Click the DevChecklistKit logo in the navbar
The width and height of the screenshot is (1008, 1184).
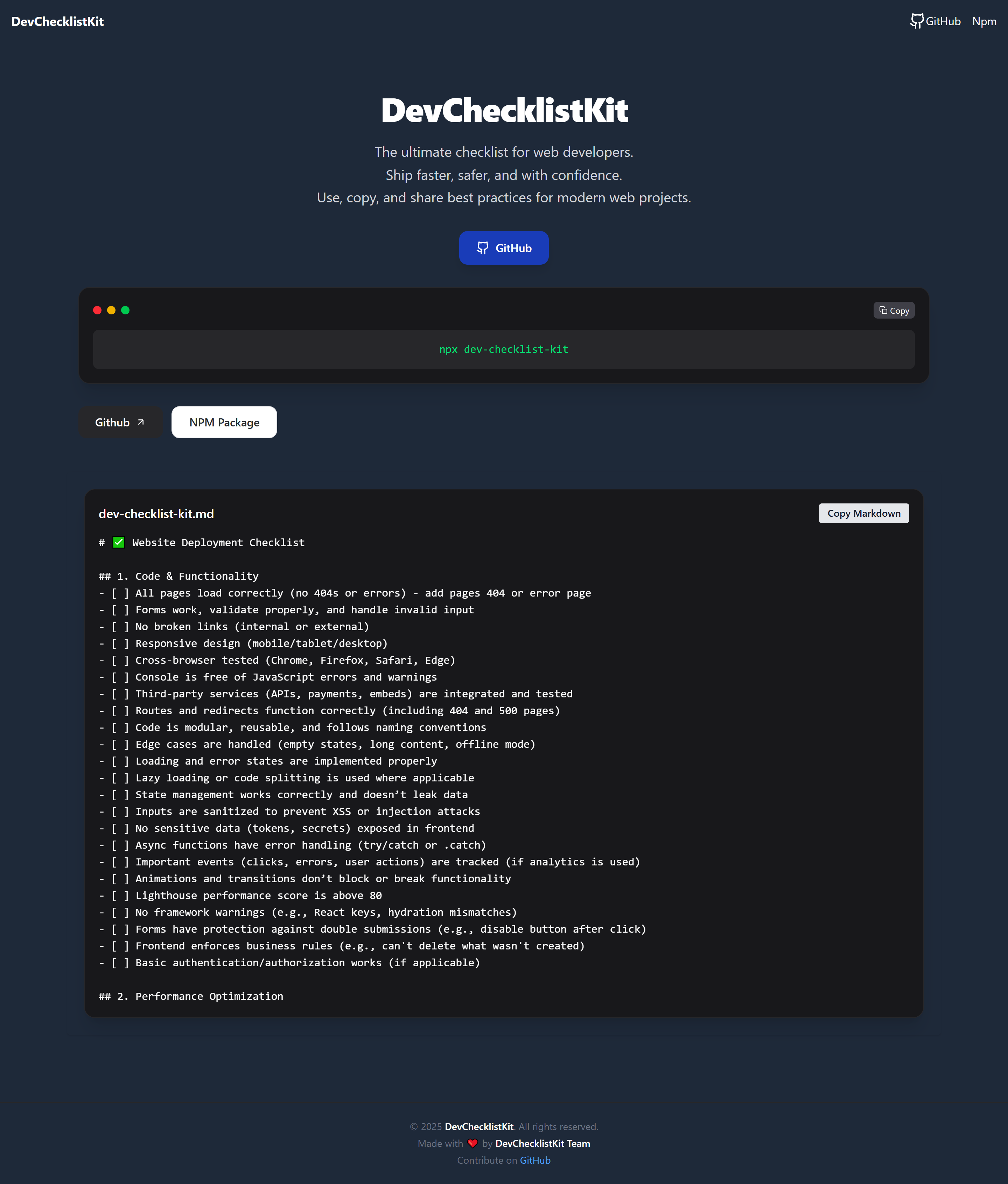[57, 21]
